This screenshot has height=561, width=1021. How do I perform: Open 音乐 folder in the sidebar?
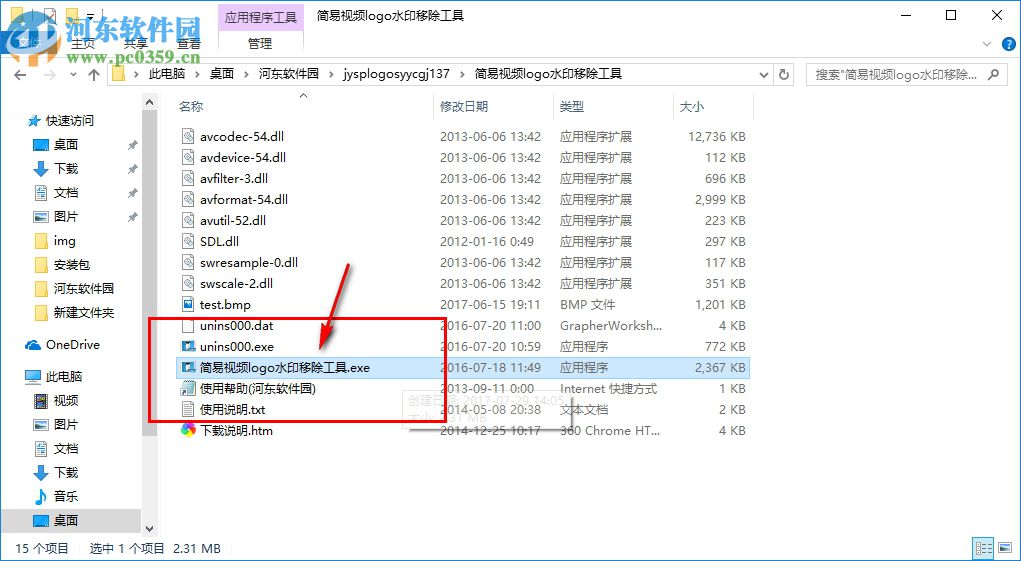tap(56, 497)
